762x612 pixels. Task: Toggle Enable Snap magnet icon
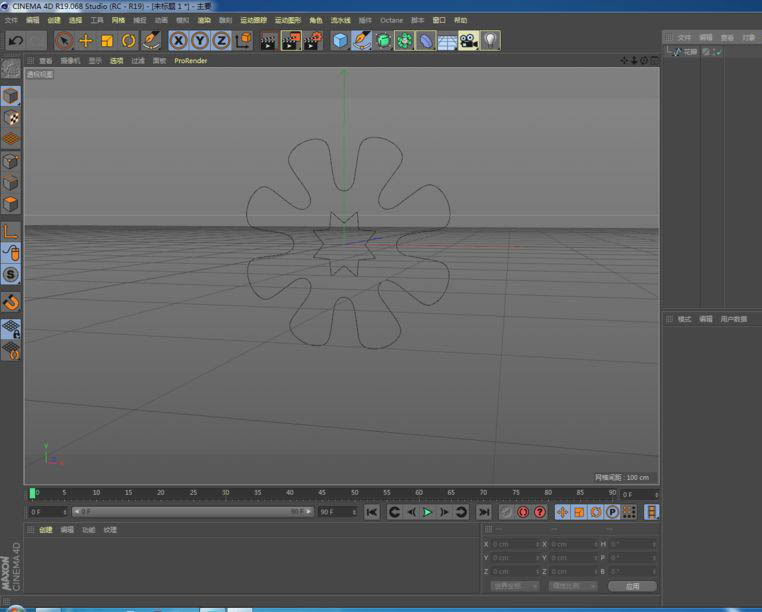pyautogui.click(x=11, y=302)
